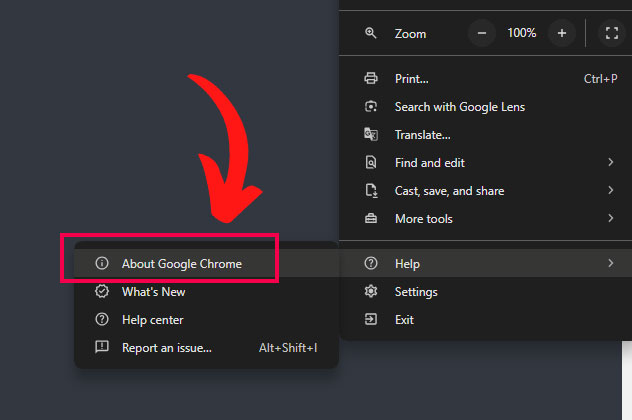632x420 pixels.
Task: Click the More tools toolbox icon
Action: pos(371,218)
